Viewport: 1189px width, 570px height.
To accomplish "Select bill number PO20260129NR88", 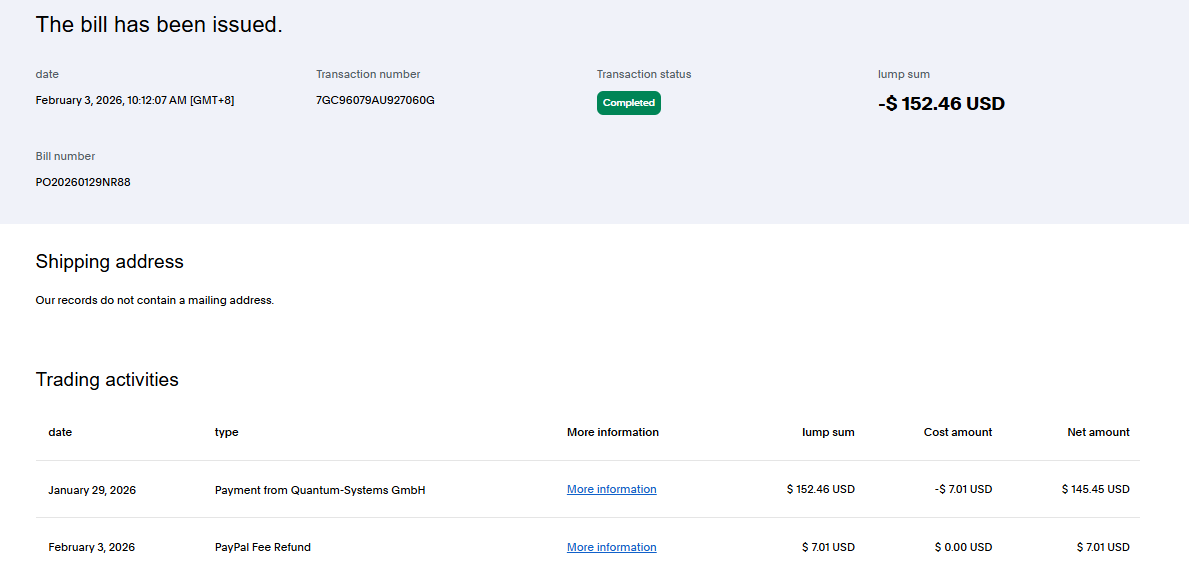I will tap(83, 182).
